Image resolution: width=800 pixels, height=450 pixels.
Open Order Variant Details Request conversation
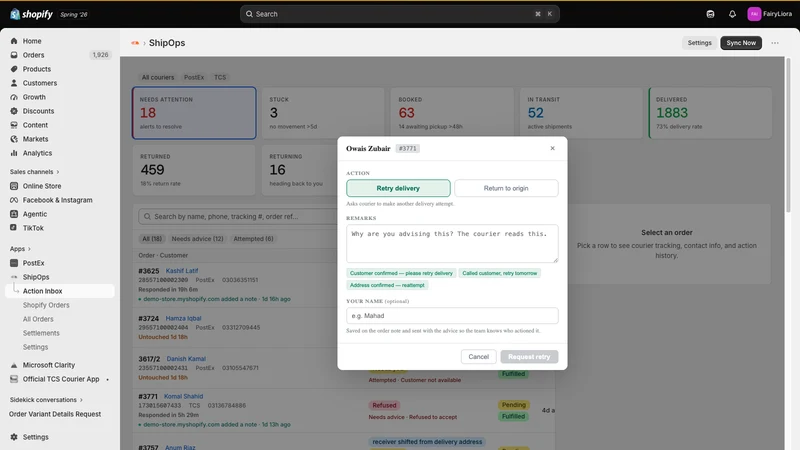point(55,414)
